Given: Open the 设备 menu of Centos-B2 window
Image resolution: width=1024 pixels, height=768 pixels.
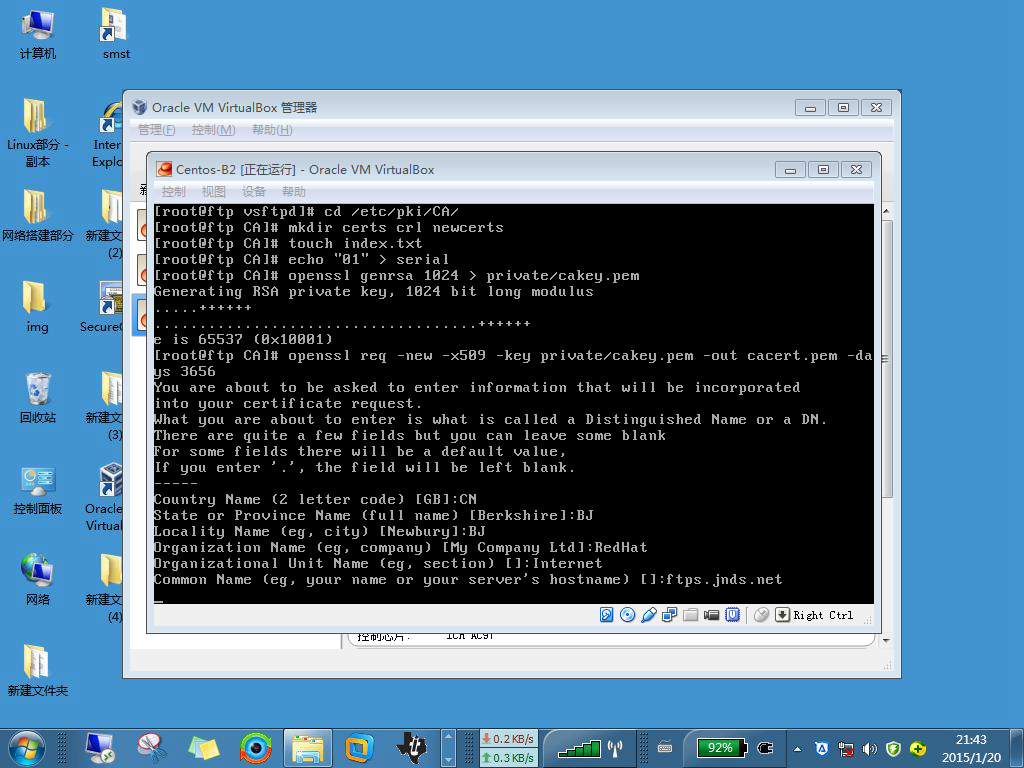Looking at the screenshot, I should point(253,191).
